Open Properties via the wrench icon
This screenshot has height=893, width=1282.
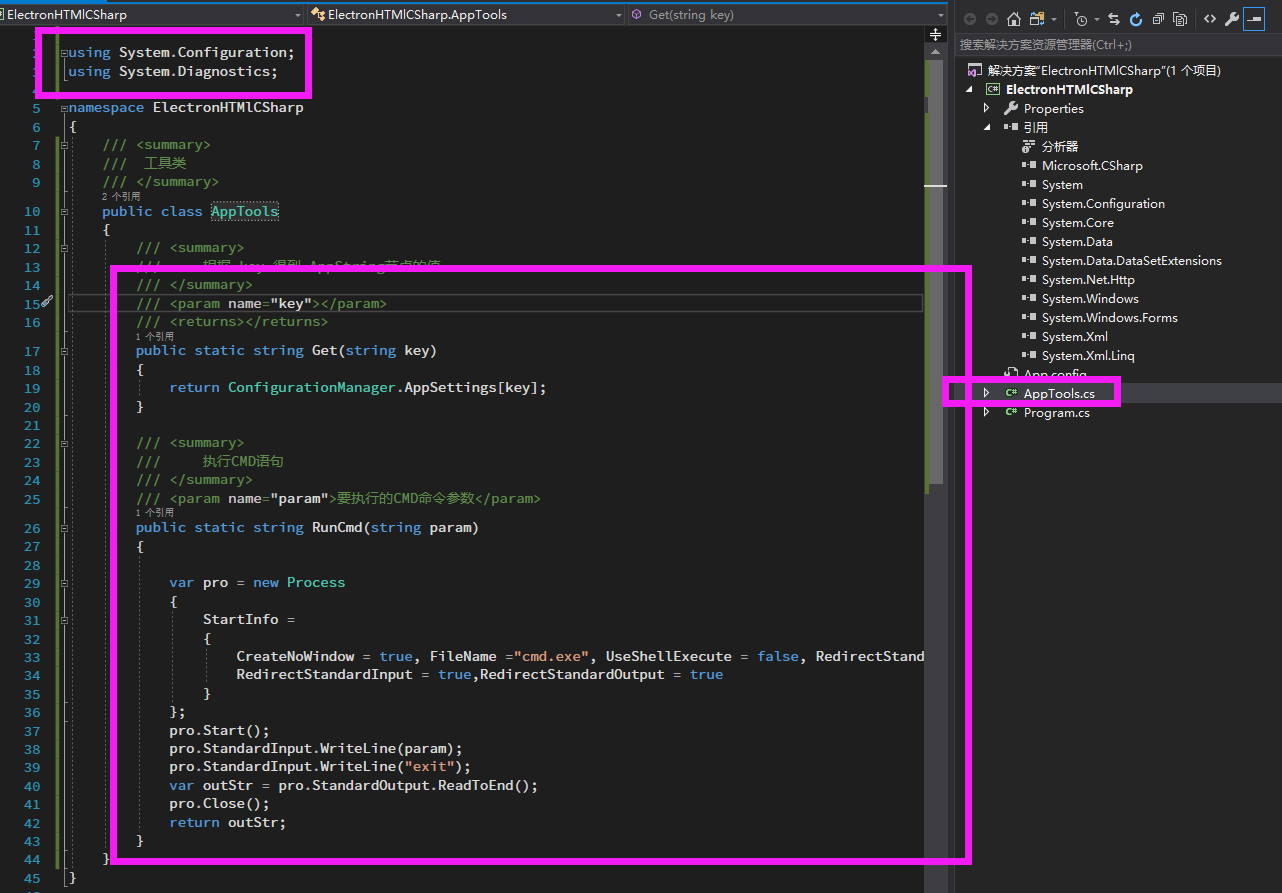point(1232,18)
